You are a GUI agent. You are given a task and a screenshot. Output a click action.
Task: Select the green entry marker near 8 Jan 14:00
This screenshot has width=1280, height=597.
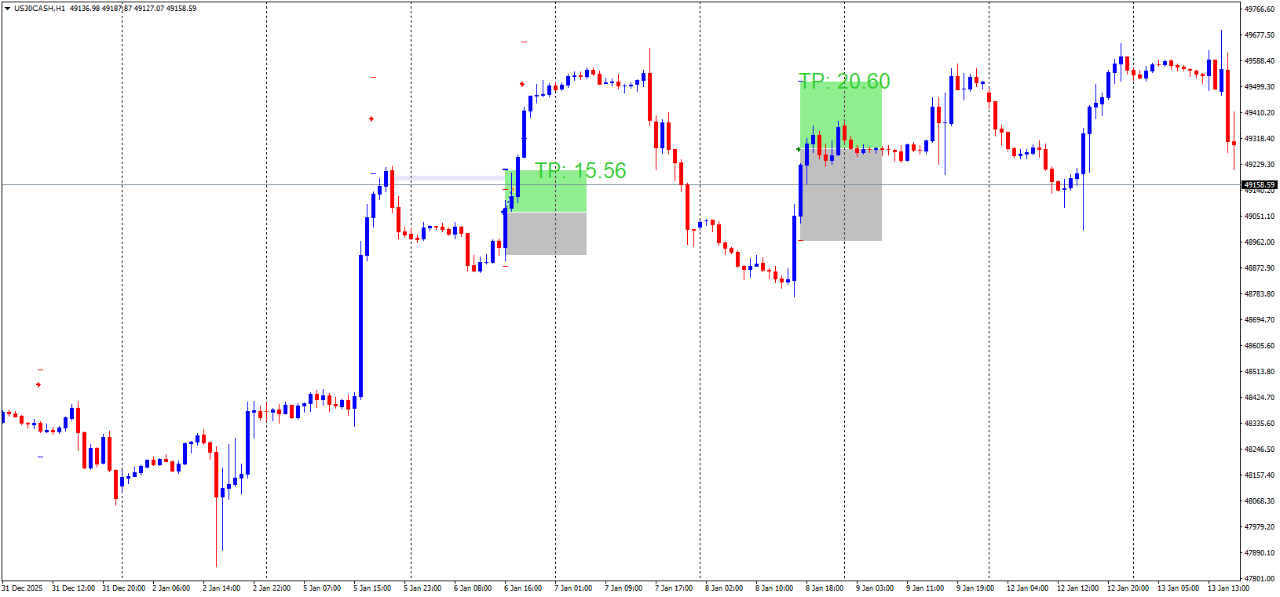point(798,148)
